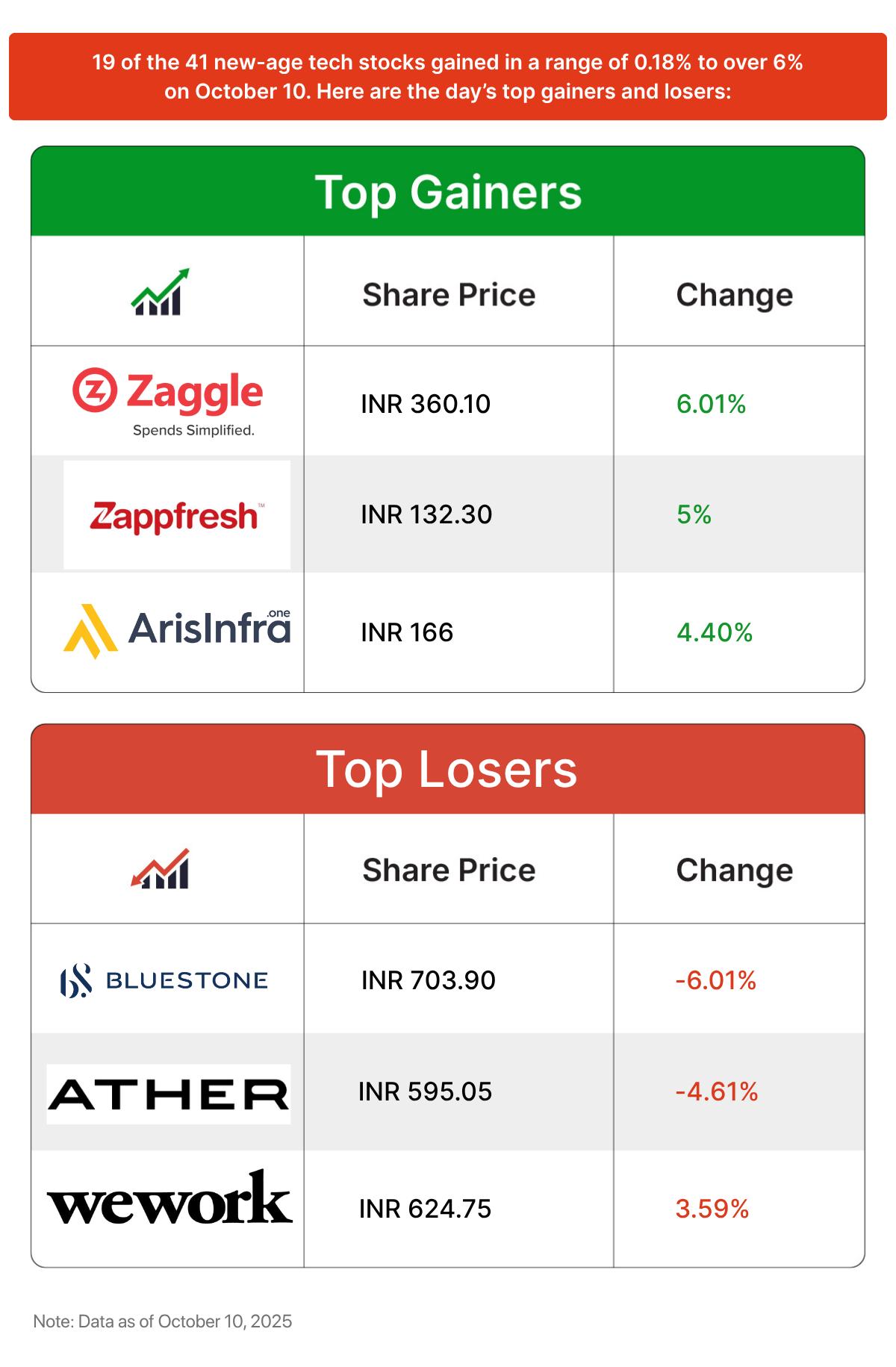
Task: Click Zaggle's share price INR 360.10
Action: point(426,404)
